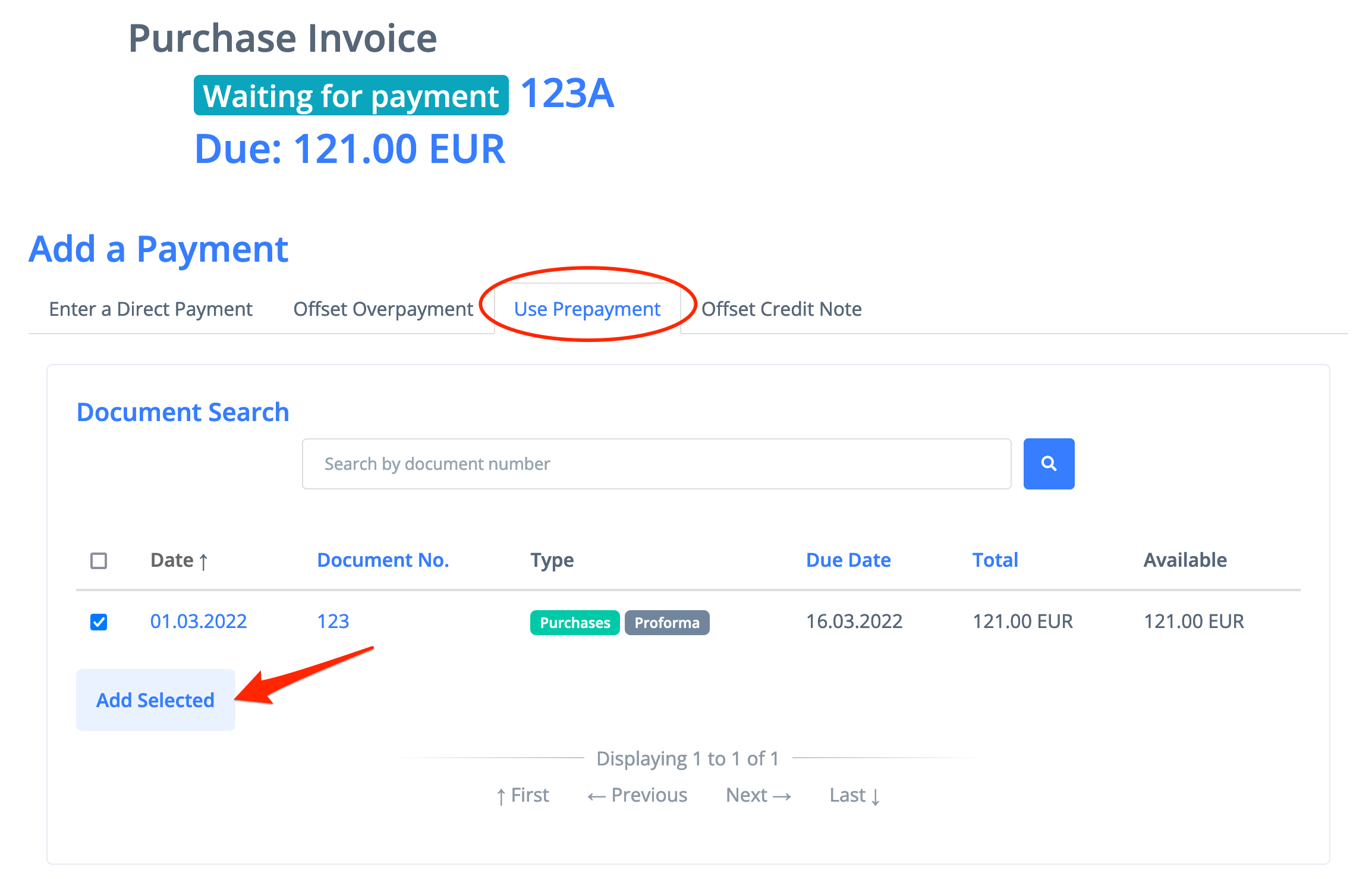Image resolution: width=1372 pixels, height=879 pixels.
Task: Sort by Document No. column
Action: point(383,560)
